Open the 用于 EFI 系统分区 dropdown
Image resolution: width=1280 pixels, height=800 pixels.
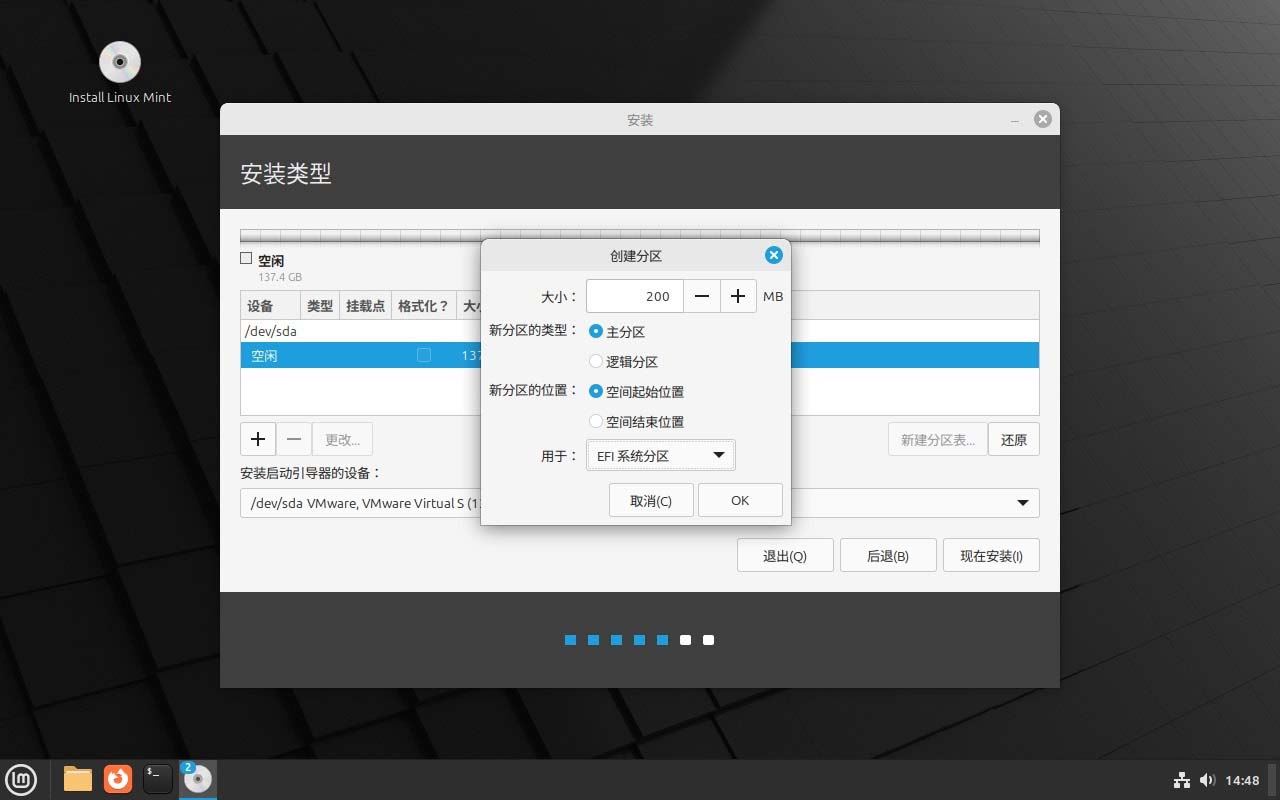coord(660,455)
